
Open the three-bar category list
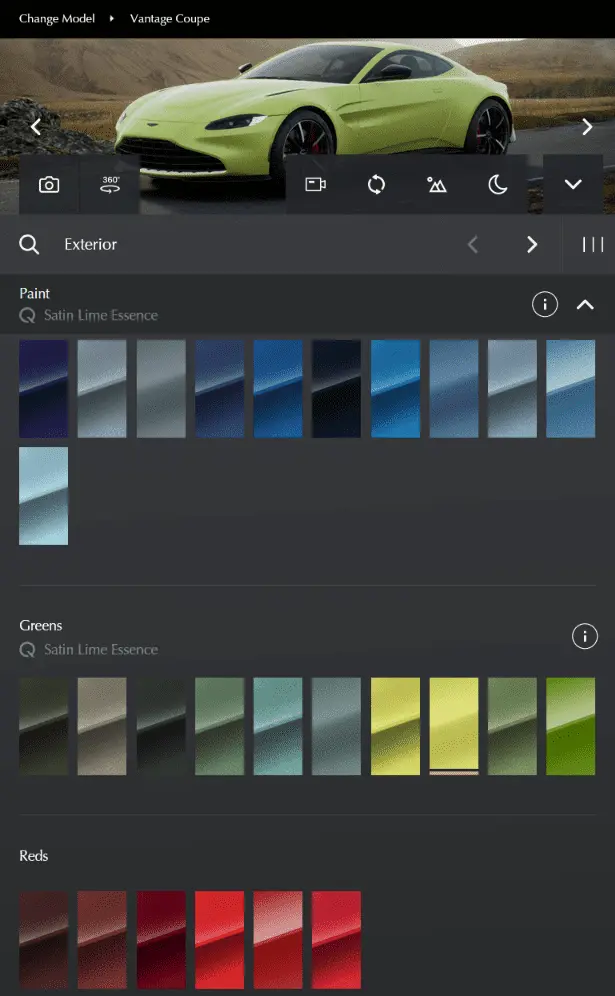click(x=593, y=245)
